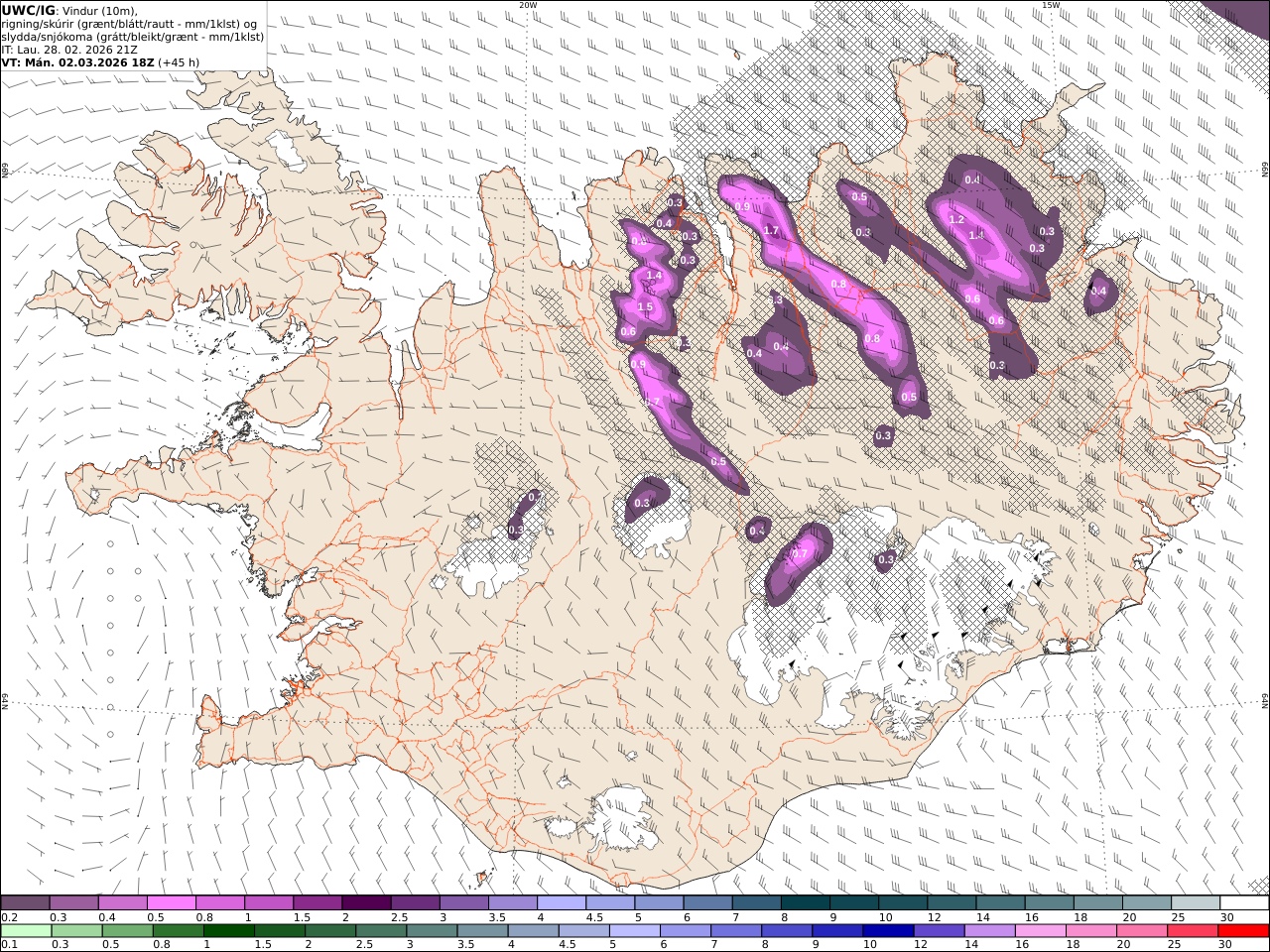Click the bright red 30 mm rain legend swatch
Image resolution: width=1270 pixels, height=952 pixels.
pos(1243,931)
